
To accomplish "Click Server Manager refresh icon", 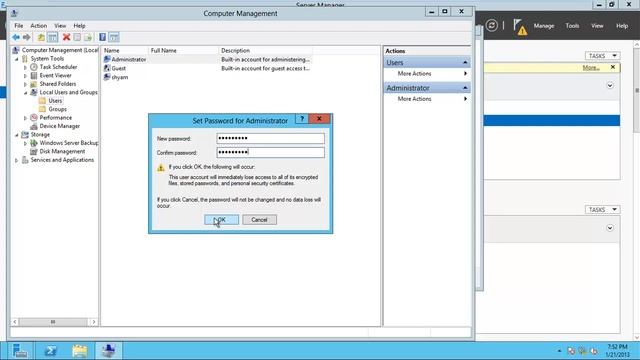I will [491, 26].
